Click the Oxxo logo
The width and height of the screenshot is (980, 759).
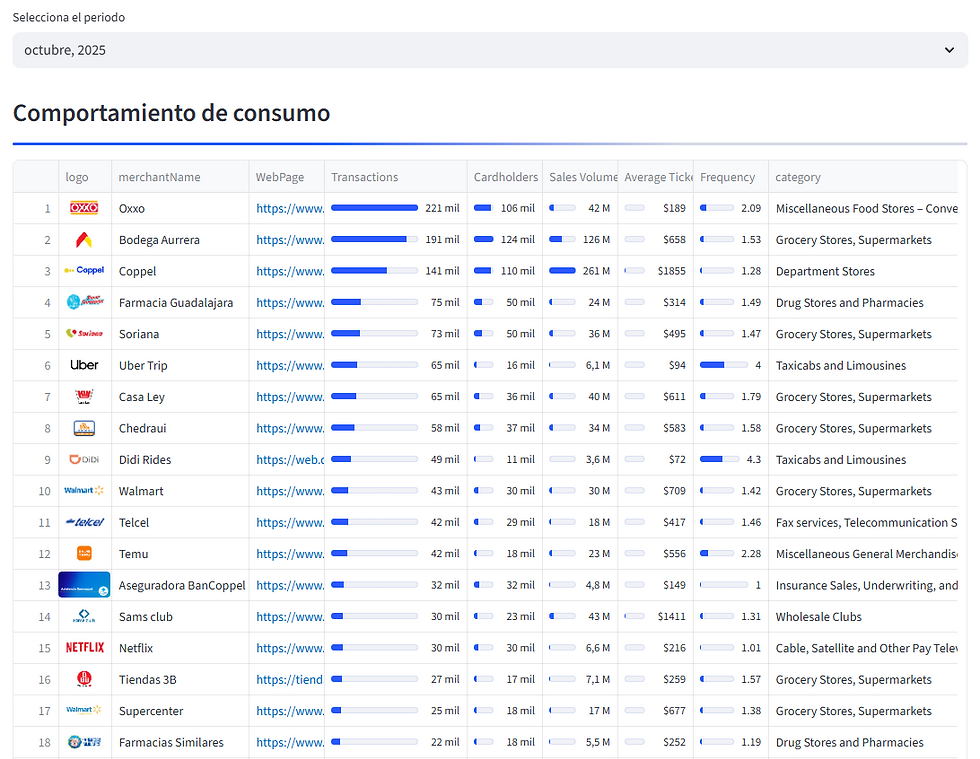pos(84,208)
